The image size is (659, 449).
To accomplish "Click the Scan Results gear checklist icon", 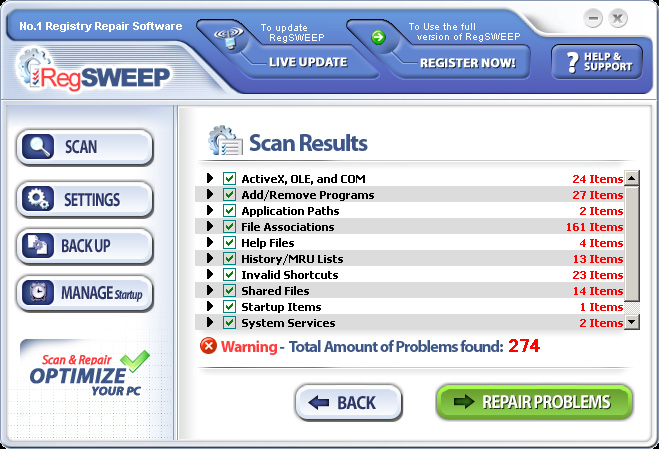I will (225, 141).
